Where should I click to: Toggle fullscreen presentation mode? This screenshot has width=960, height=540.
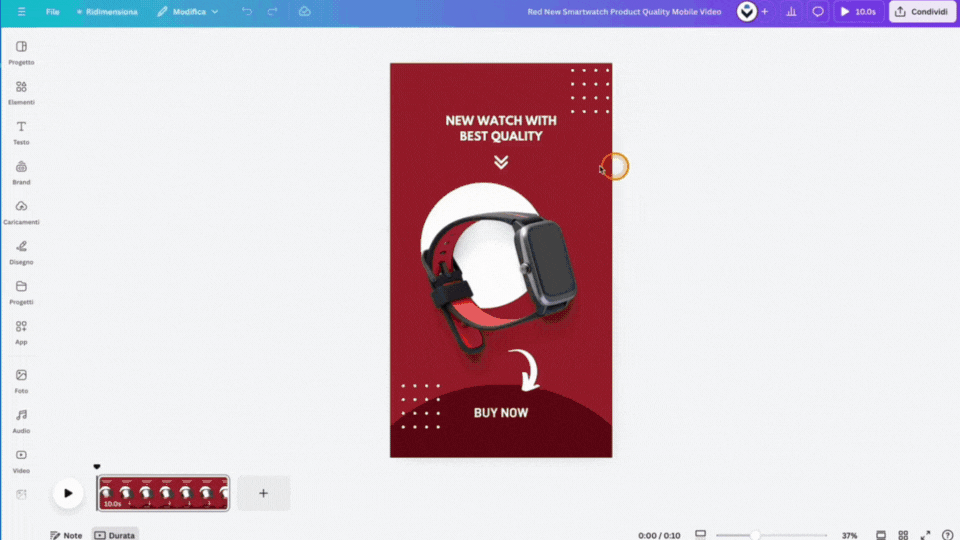pos(926,535)
